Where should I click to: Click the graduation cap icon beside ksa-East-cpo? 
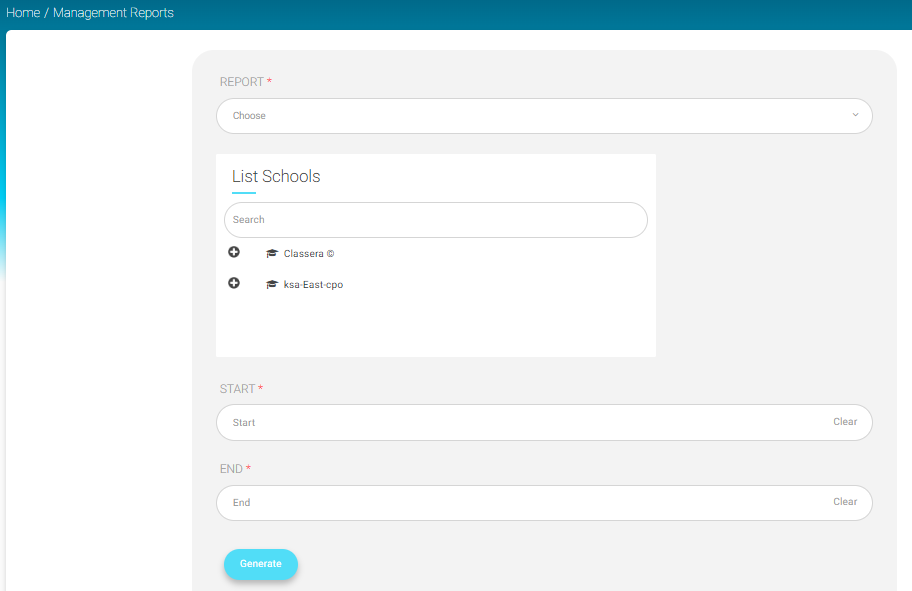pos(272,285)
